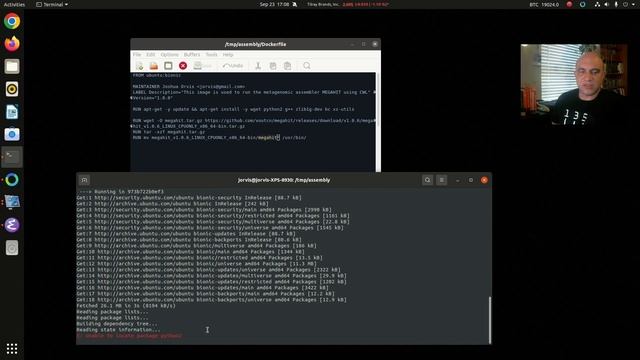This screenshot has height=360, width=640.
Task: Click the new tab button in terminal titlebar
Action: tap(84, 180)
